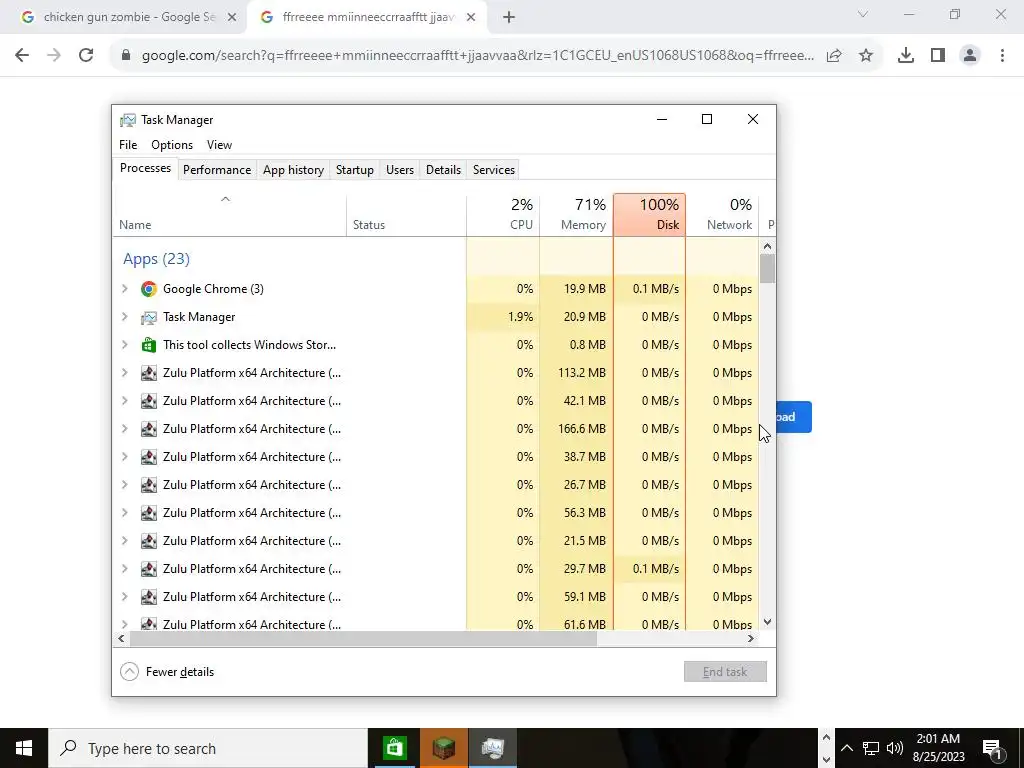Open the View menu in Task Manager
This screenshot has height=768, width=1024.
click(219, 145)
